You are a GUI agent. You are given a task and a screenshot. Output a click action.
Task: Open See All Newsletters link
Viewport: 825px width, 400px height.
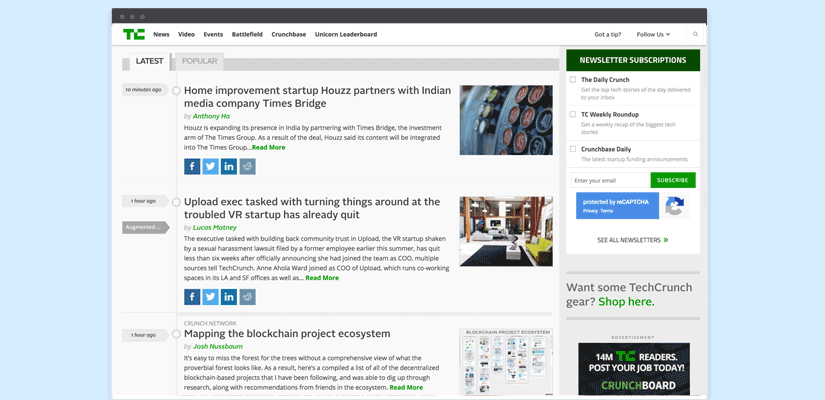(633, 240)
